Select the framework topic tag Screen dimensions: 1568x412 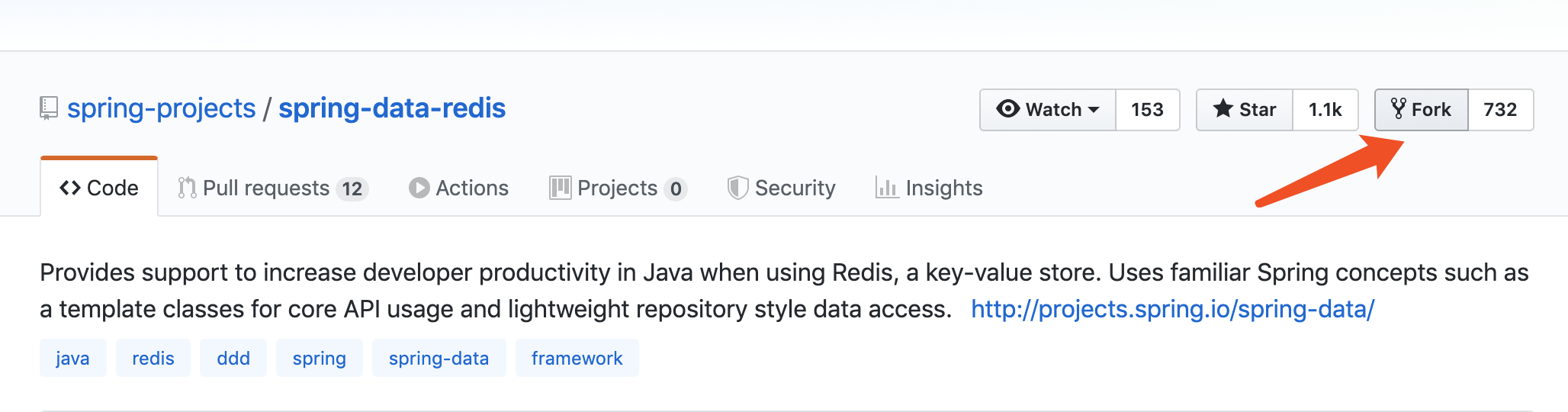(x=577, y=358)
